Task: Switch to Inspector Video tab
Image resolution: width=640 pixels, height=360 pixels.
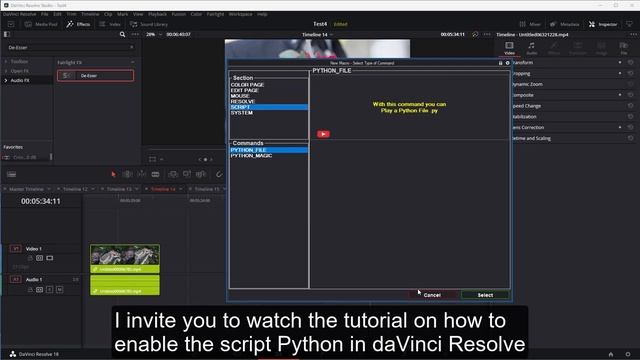Action: [509, 48]
